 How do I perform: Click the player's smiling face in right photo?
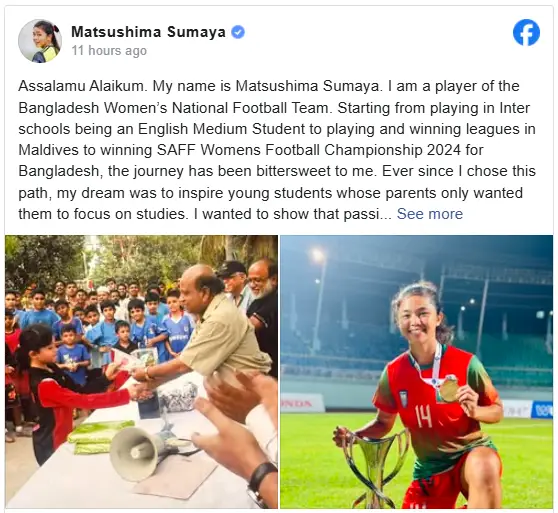(419, 321)
